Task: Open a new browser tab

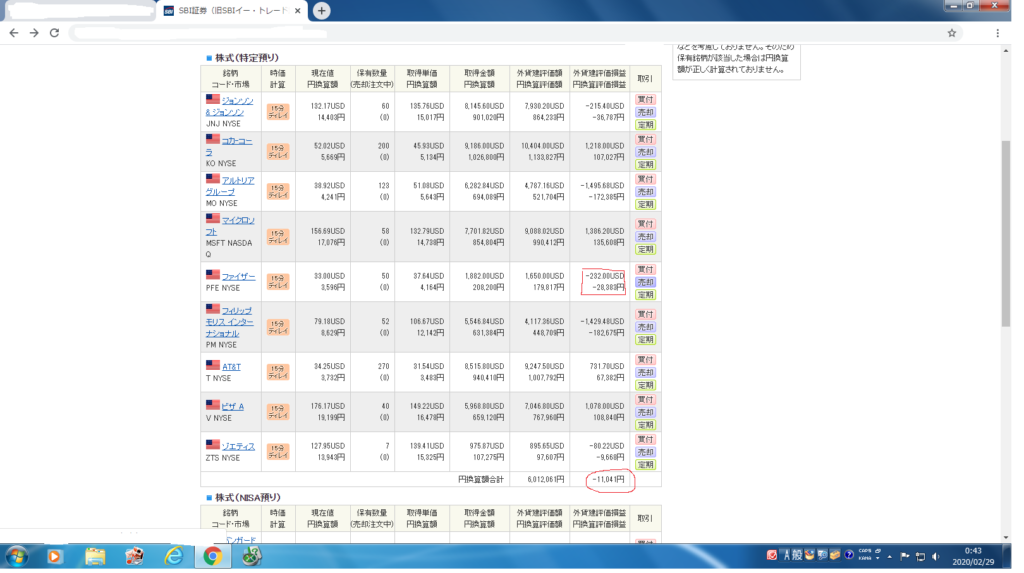Action: point(321,10)
